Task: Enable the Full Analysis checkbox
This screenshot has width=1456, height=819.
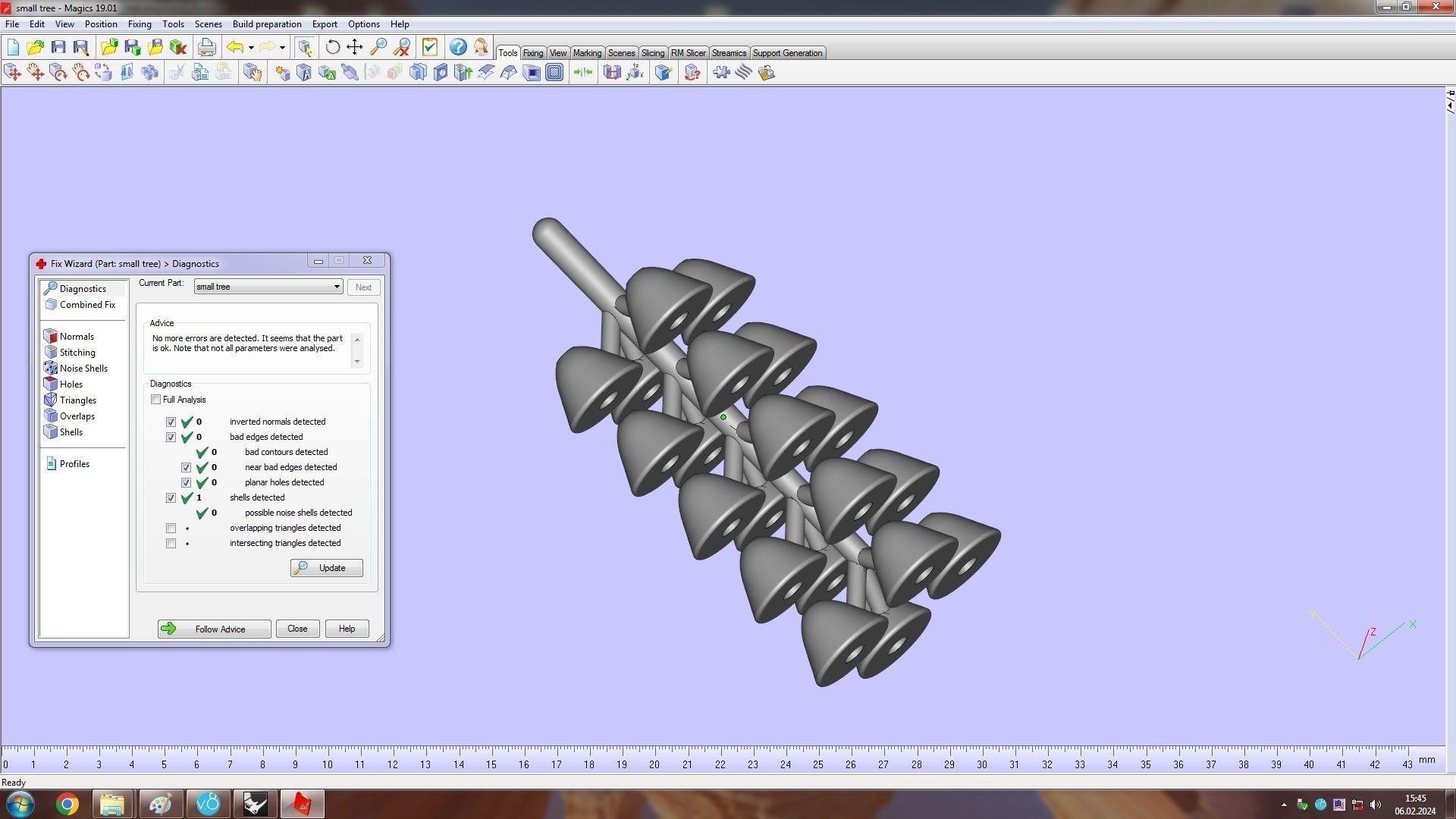Action: click(156, 400)
